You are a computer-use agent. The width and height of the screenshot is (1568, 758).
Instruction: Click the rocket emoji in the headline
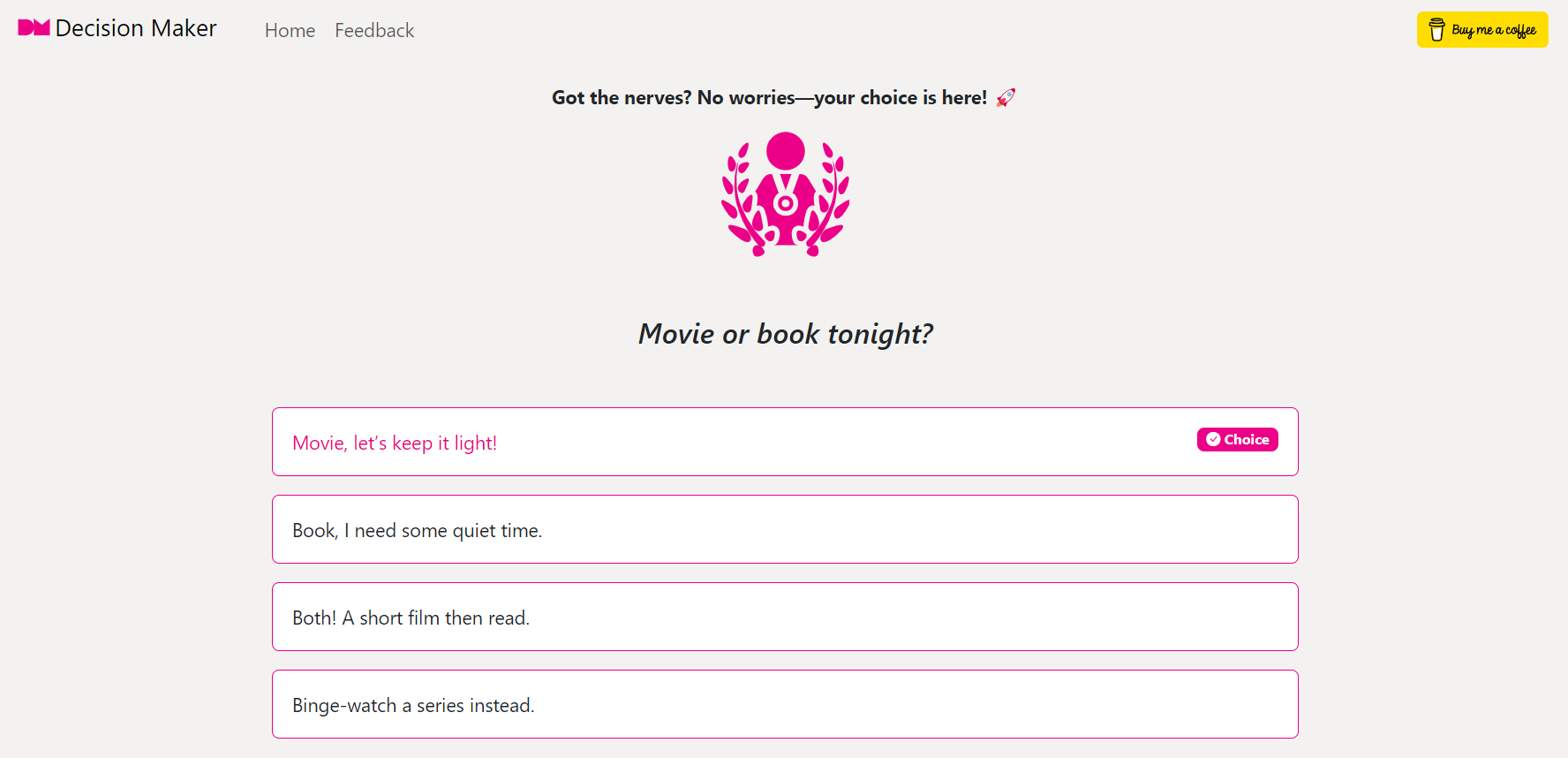coord(1006,98)
